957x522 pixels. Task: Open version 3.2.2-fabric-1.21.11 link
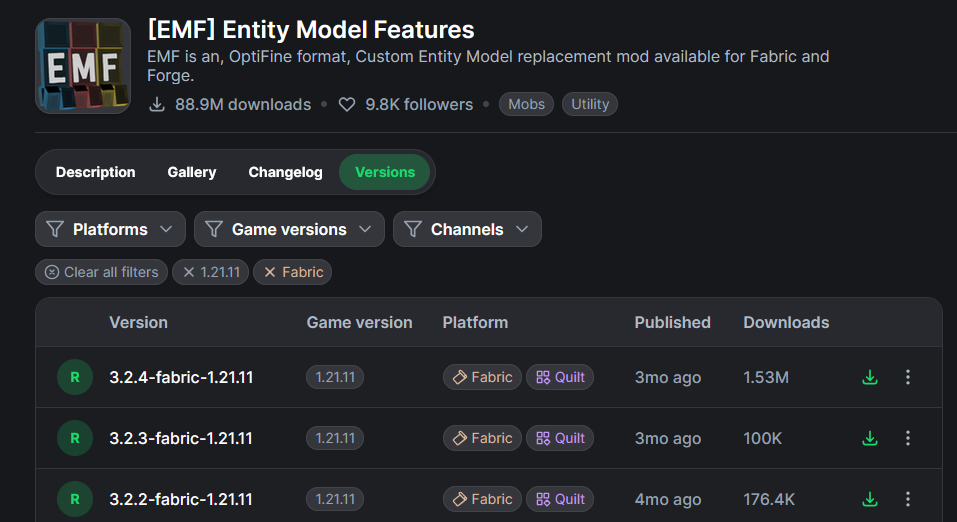tap(181, 499)
